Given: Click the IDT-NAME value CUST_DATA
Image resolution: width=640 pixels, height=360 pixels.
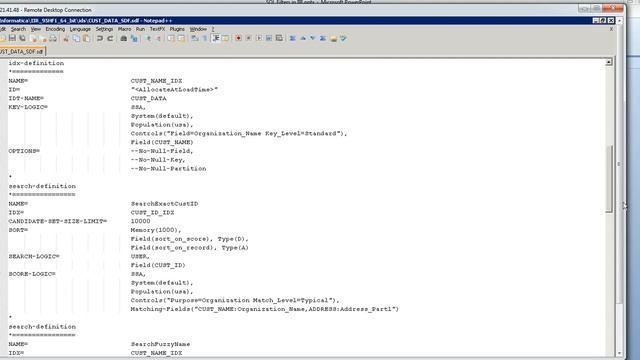Looking at the screenshot, I should click(149, 98).
